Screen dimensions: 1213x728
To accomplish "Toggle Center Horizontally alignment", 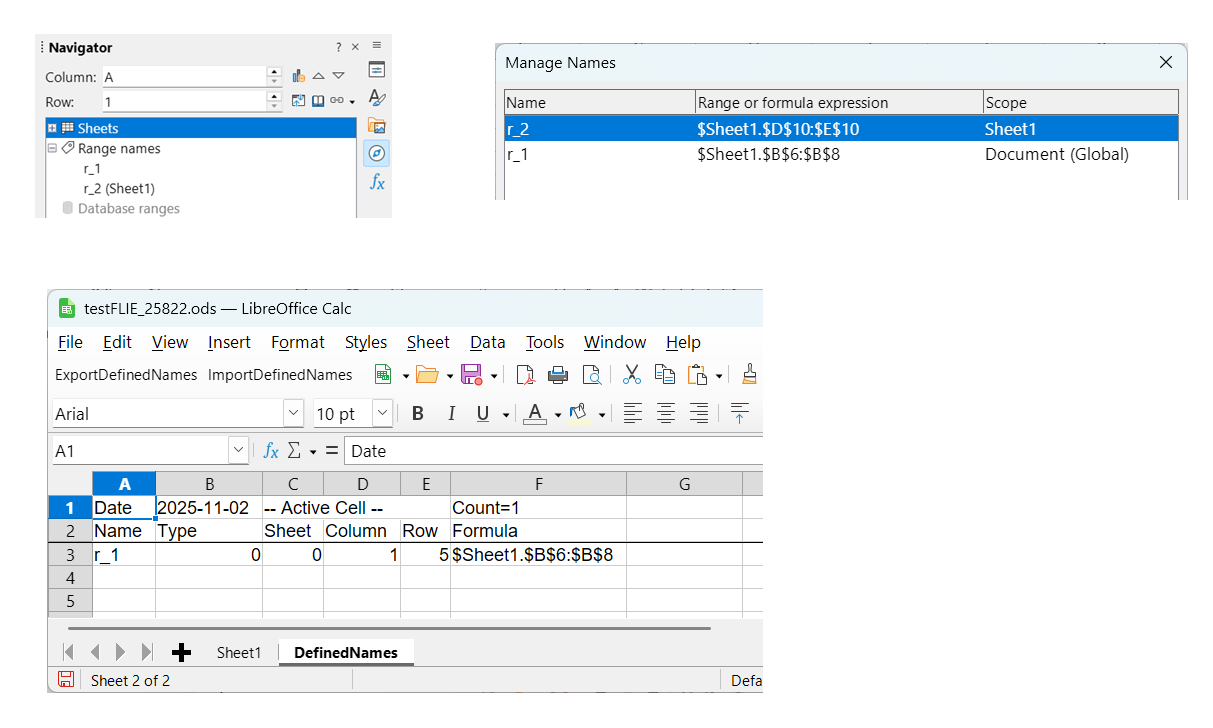I will coord(666,414).
